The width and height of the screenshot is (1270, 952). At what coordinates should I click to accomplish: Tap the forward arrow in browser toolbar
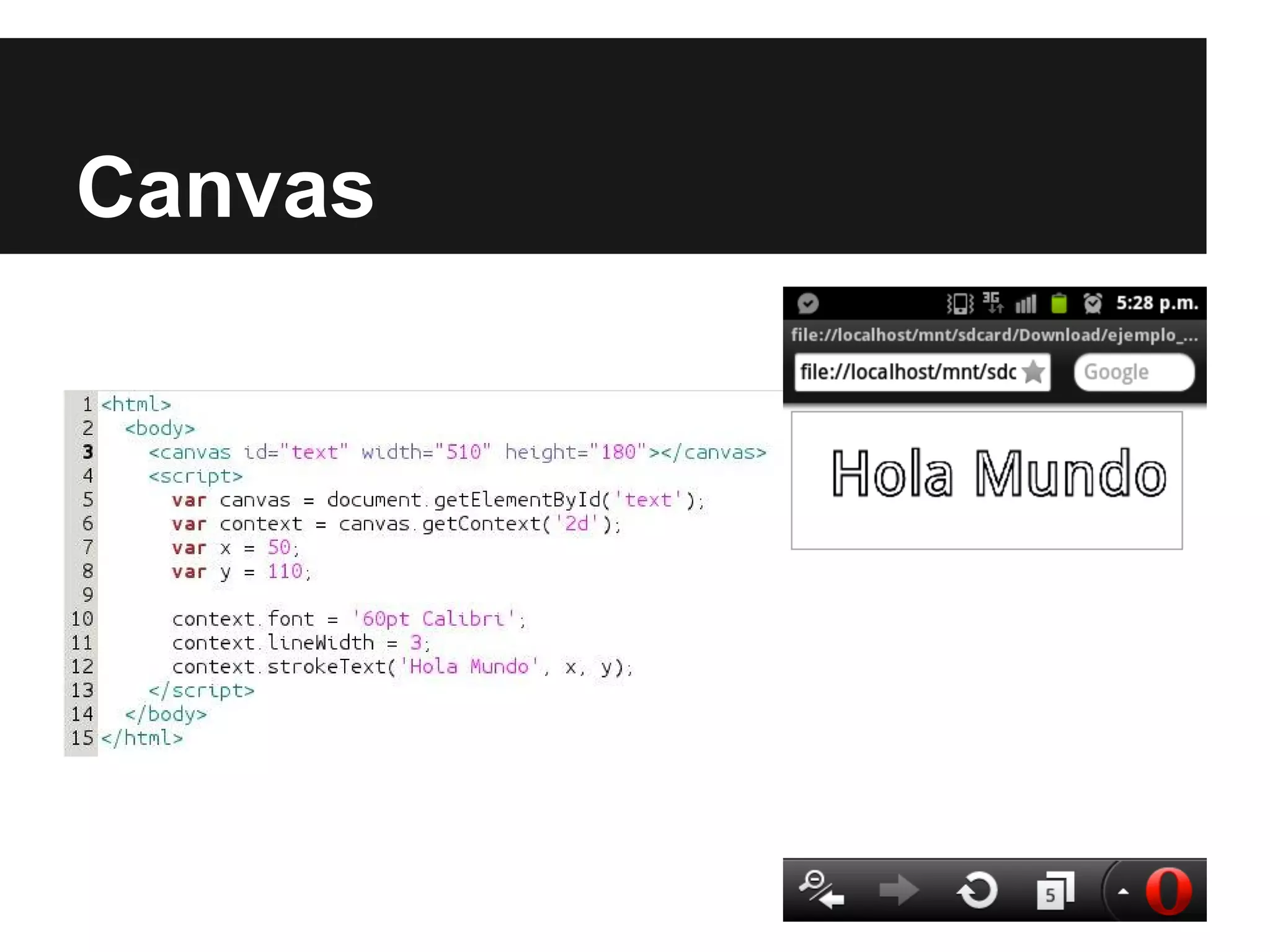(899, 891)
